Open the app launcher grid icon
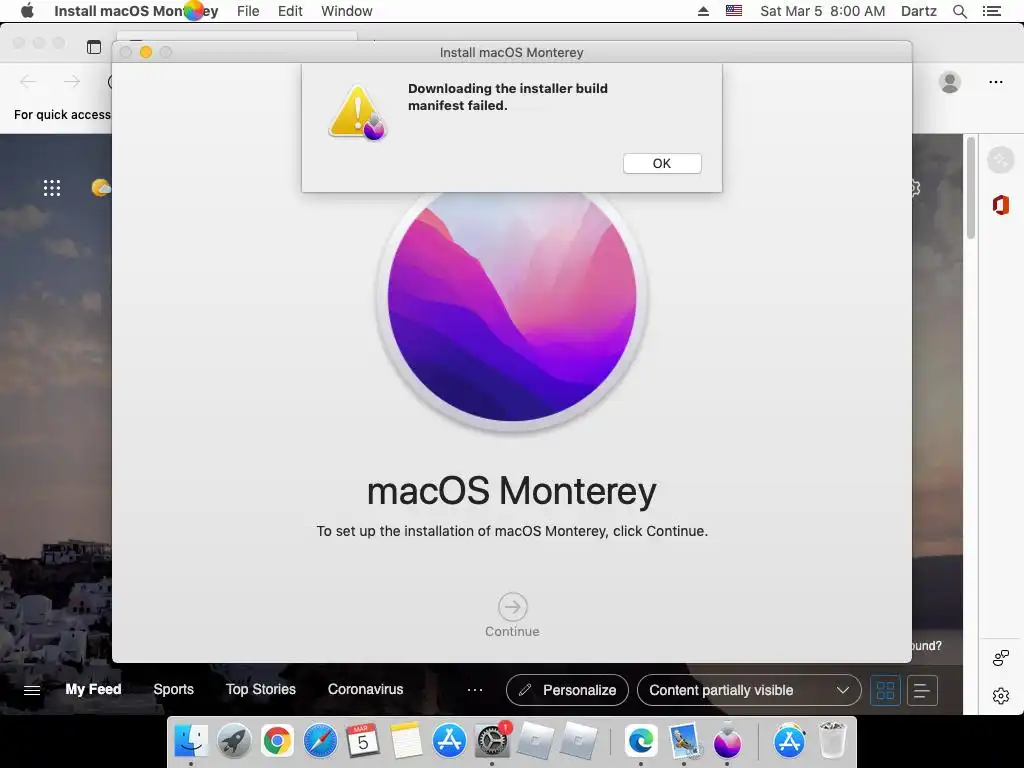Image resolution: width=1024 pixels, height=768 pixels. point(52,188)
